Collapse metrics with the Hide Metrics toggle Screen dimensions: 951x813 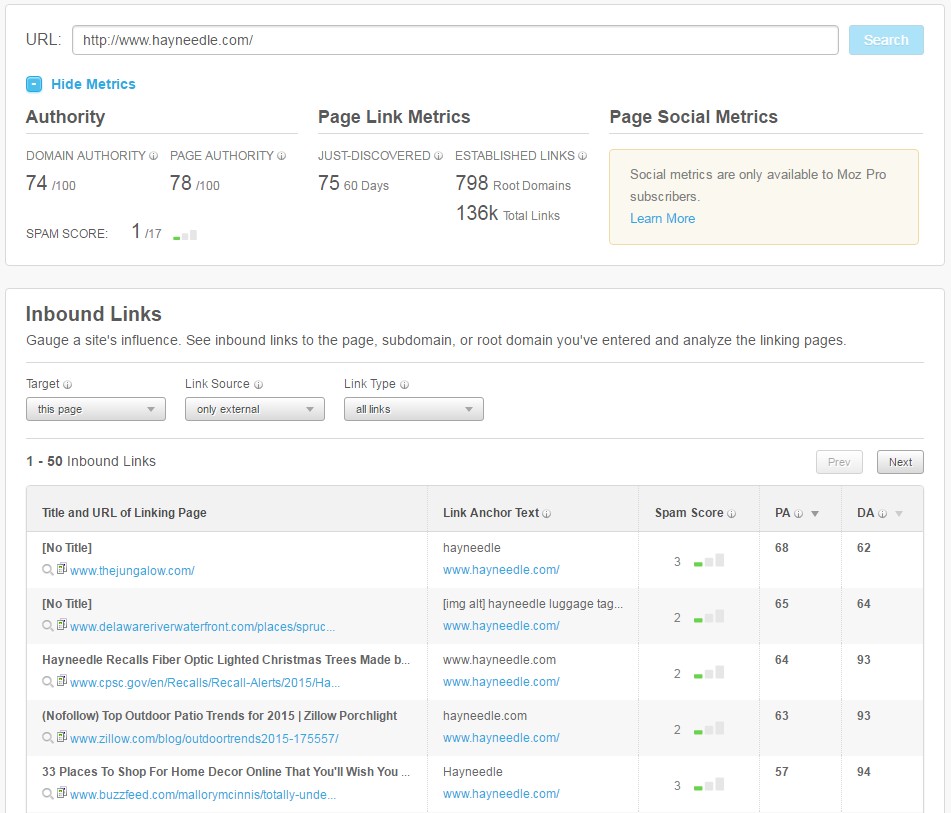pyautogui.click(x=35, y=85)
